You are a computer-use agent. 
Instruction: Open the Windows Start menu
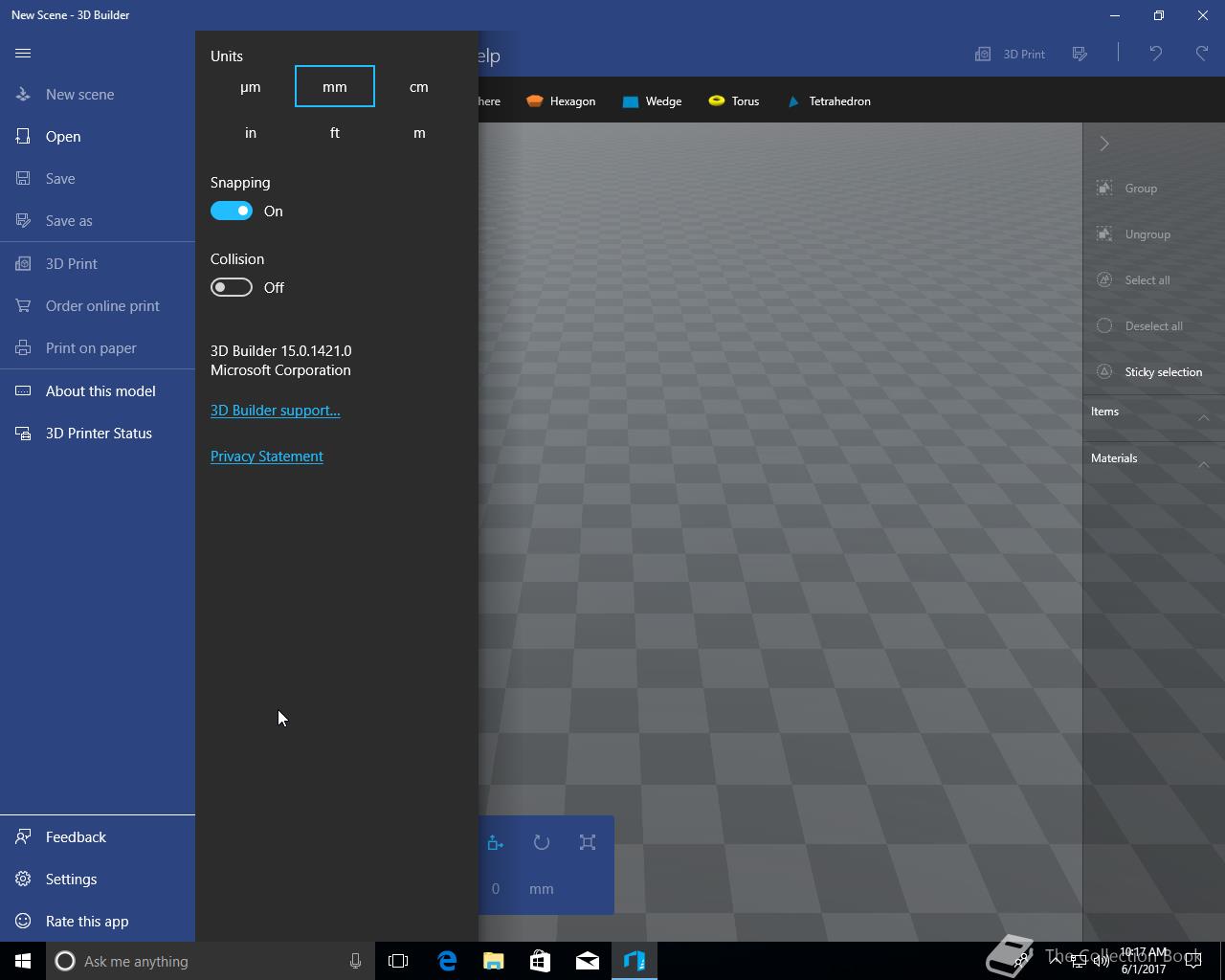[23, 961]
